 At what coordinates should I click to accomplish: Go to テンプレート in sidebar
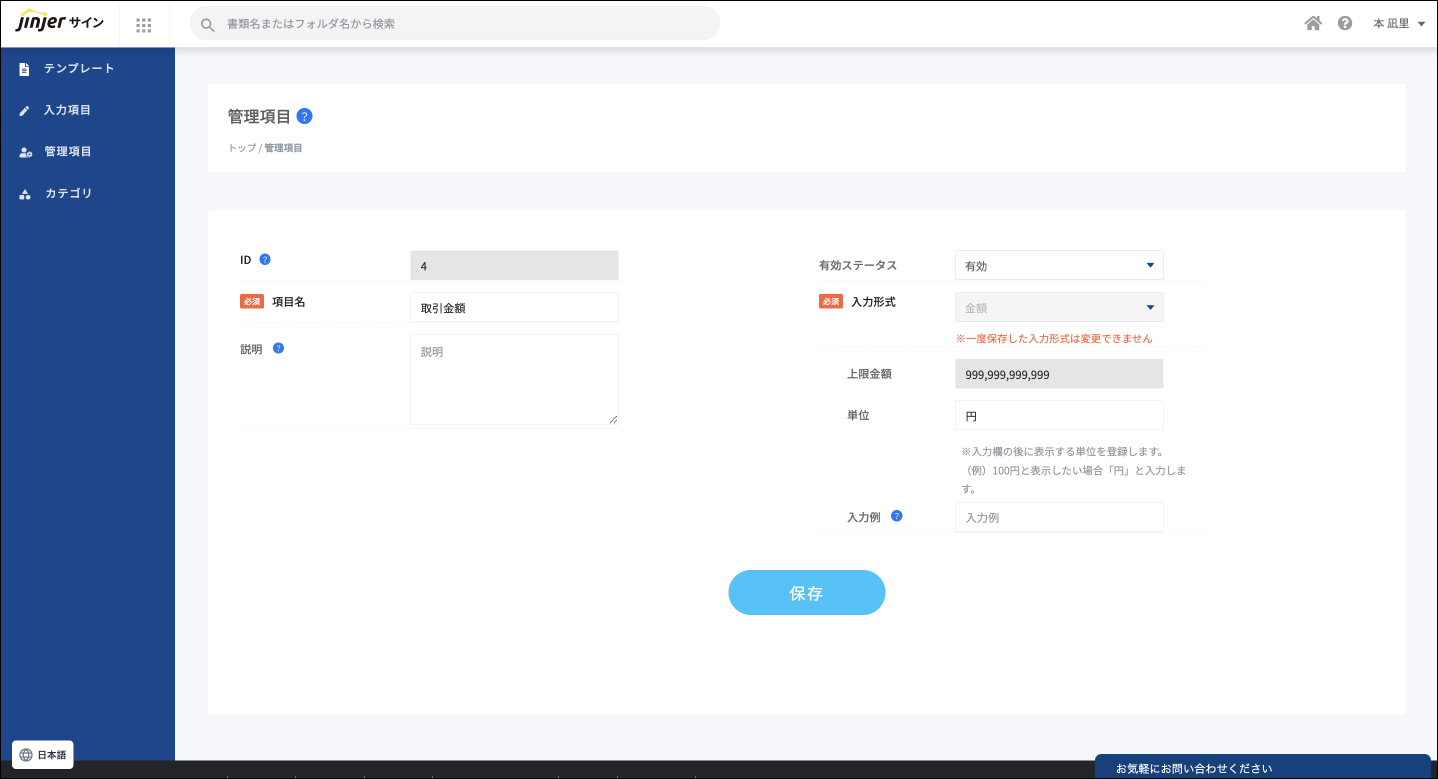(x=79, y=68)
